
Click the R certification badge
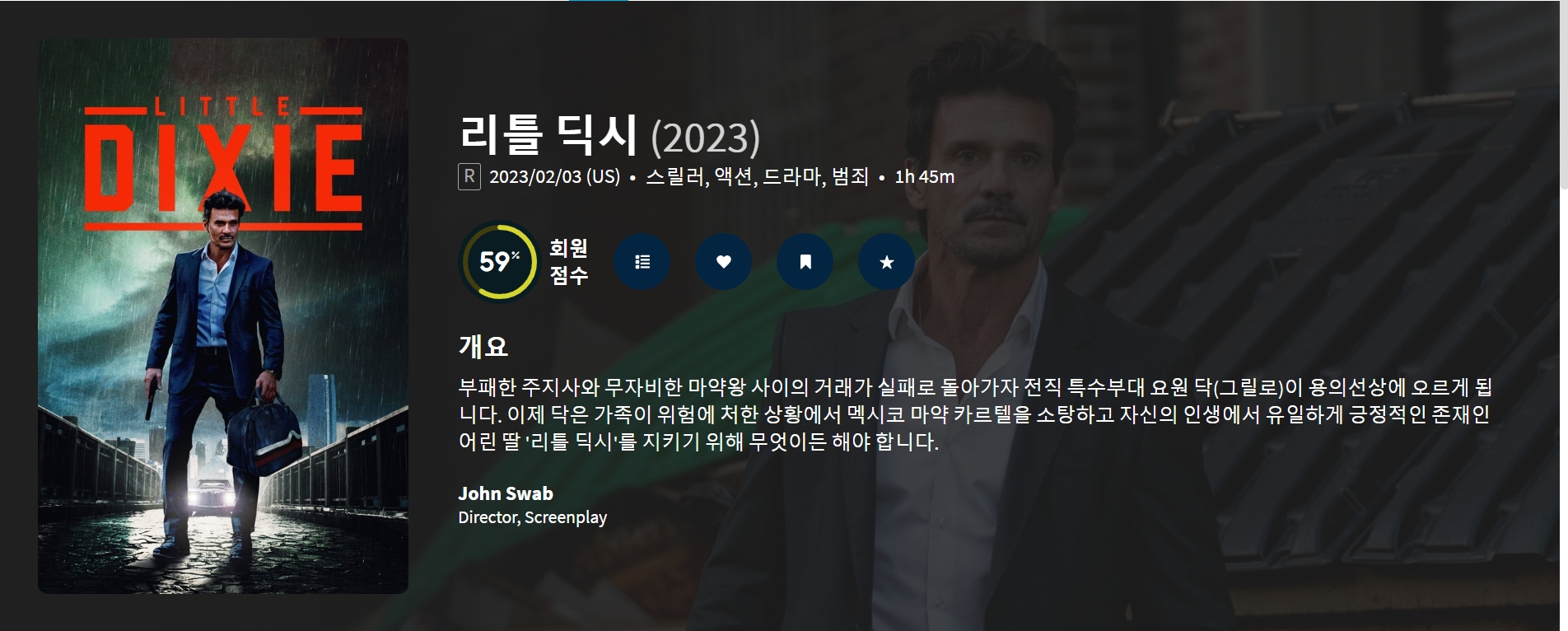[x=469, y=176]
